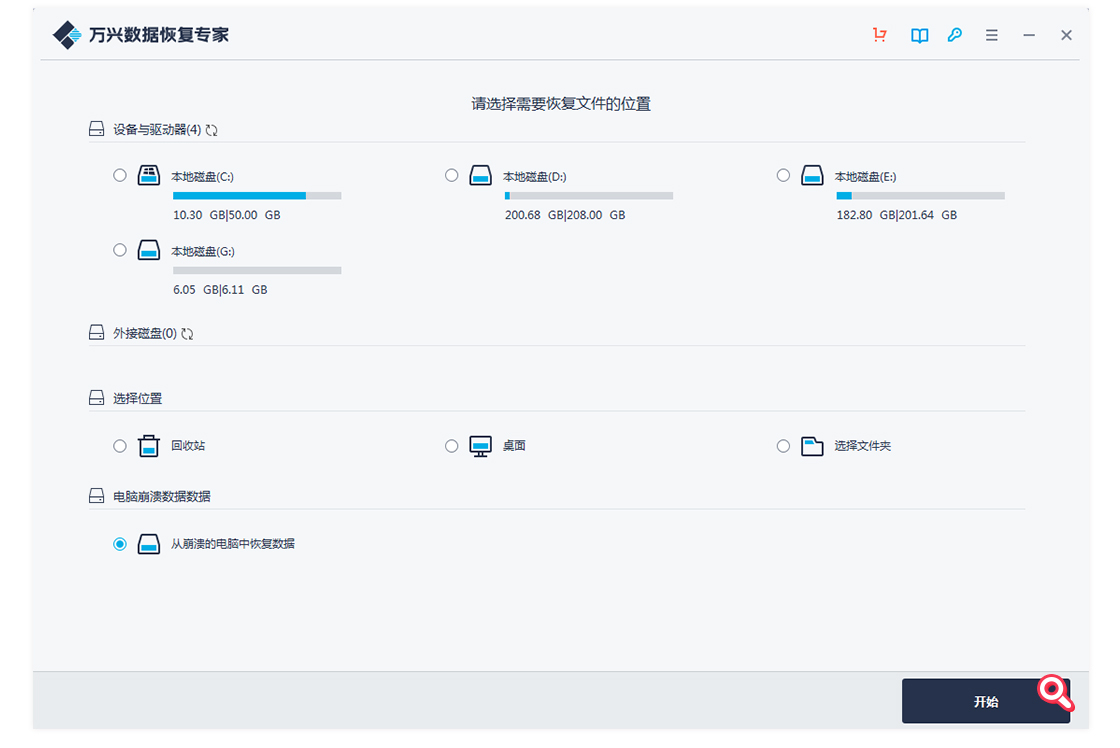The height and width of the screenshot is (748, 1120).
Task: Select the 桌面 radio button
Action: 451,446
